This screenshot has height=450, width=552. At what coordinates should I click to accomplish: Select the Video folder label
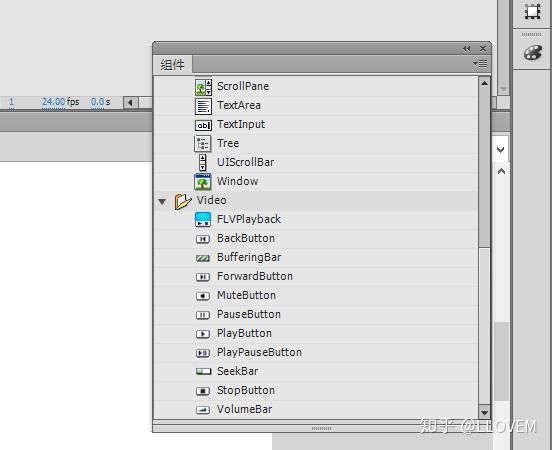click(211, 200)
